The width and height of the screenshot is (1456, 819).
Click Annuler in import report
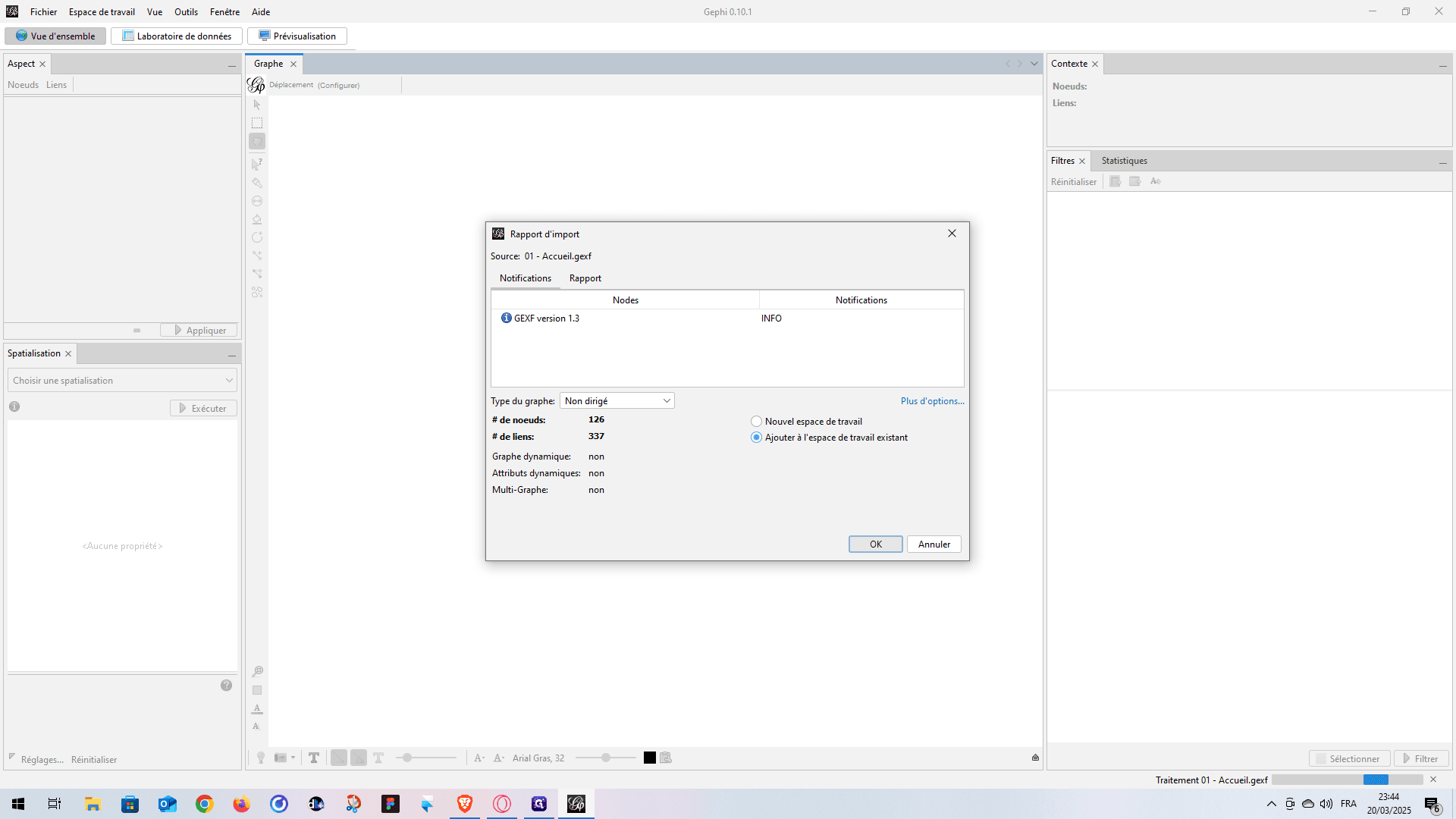[x=934, y=544]
